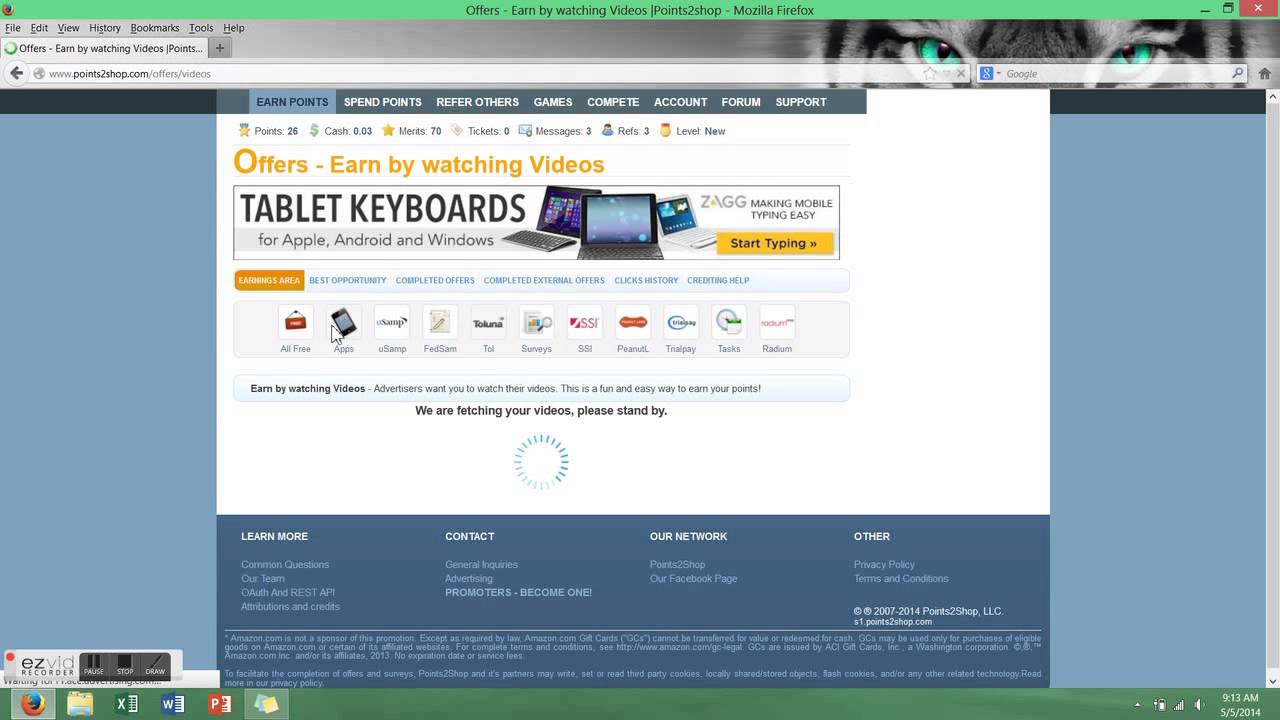Viewport: 1280px width, 720px height.
Task: Open the OAuth And REST API link
Action: click(x=288, y=593)
